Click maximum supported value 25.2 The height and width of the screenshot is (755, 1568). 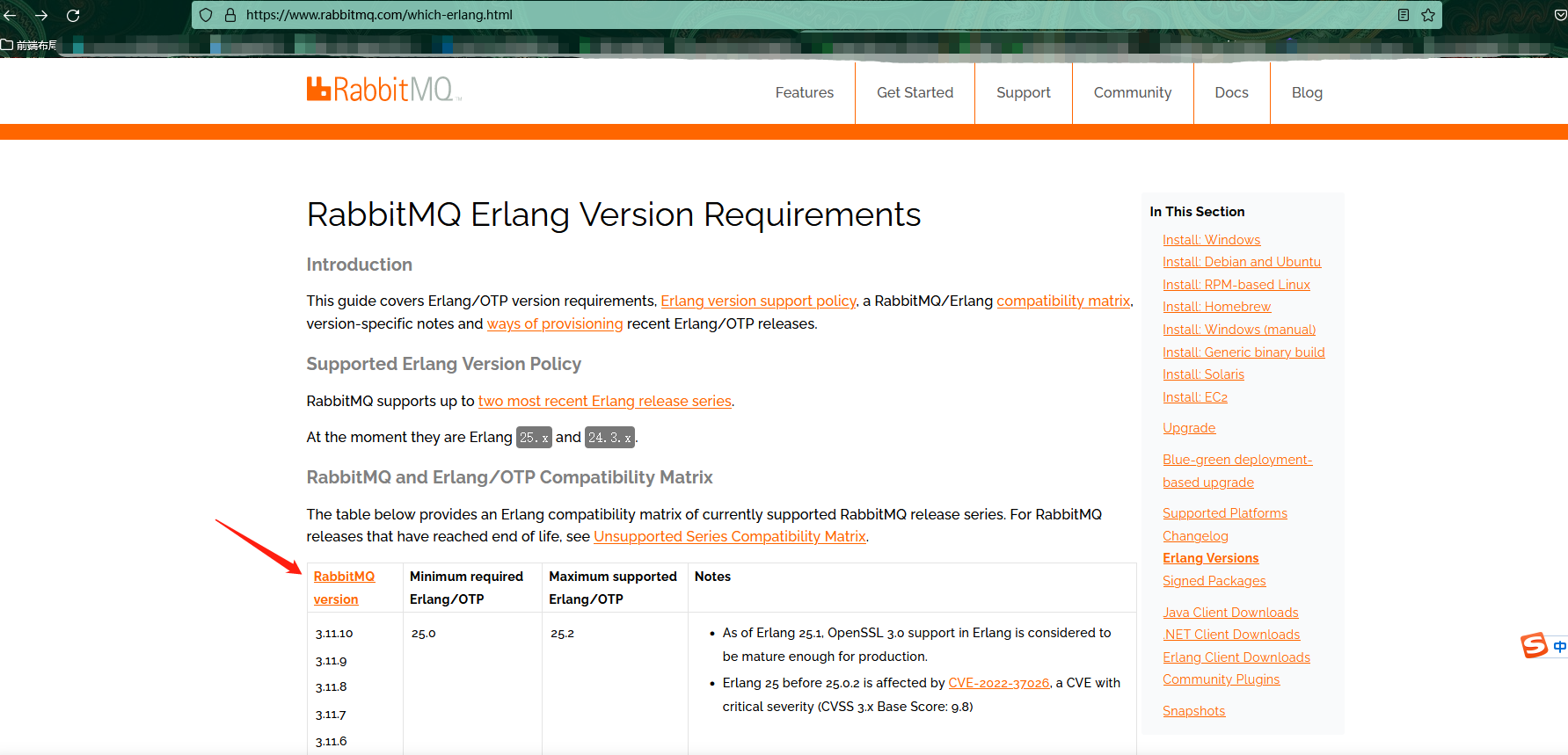[x=562, y=633]
